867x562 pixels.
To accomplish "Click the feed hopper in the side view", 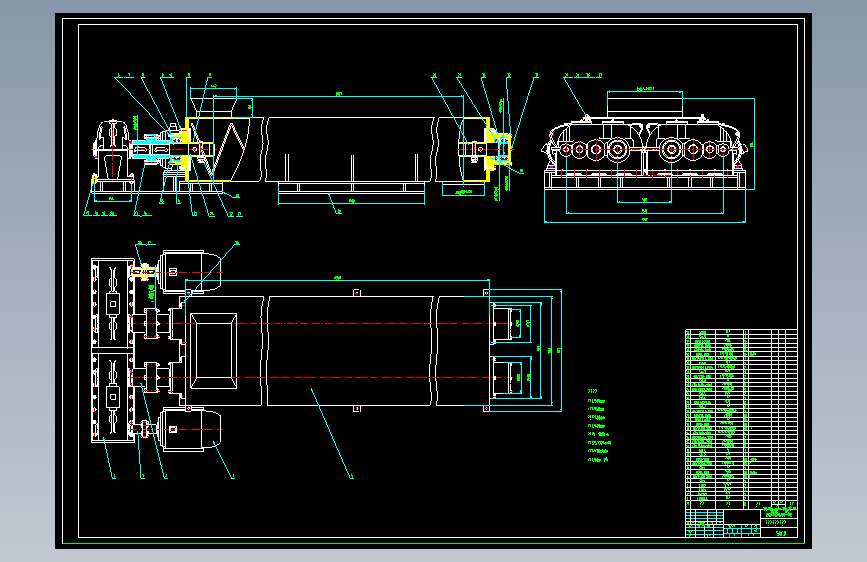I will (x=213, y=106).
